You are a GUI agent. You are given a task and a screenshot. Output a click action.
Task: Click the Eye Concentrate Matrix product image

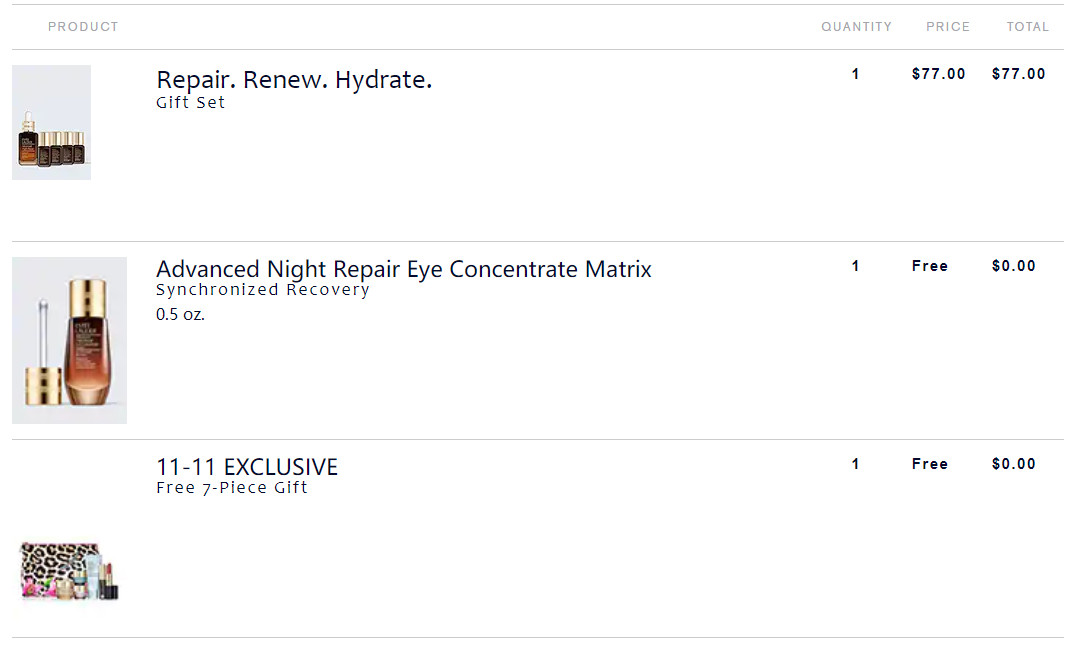[69, 340]
